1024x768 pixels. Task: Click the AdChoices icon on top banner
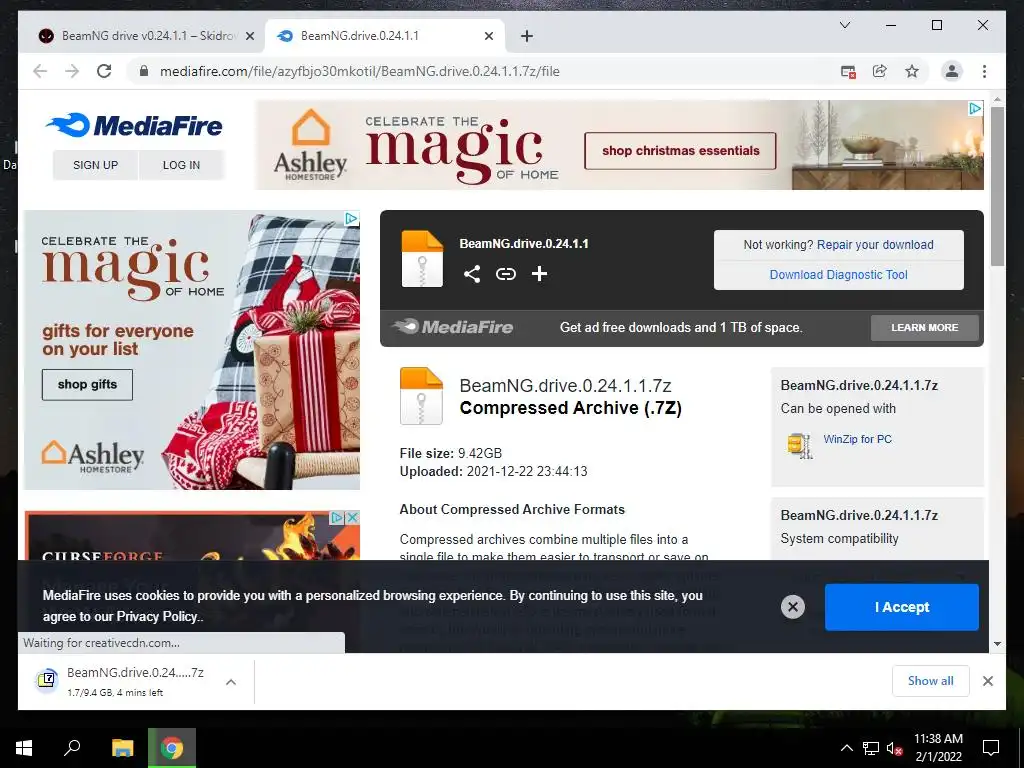click(x=975, y=108)
